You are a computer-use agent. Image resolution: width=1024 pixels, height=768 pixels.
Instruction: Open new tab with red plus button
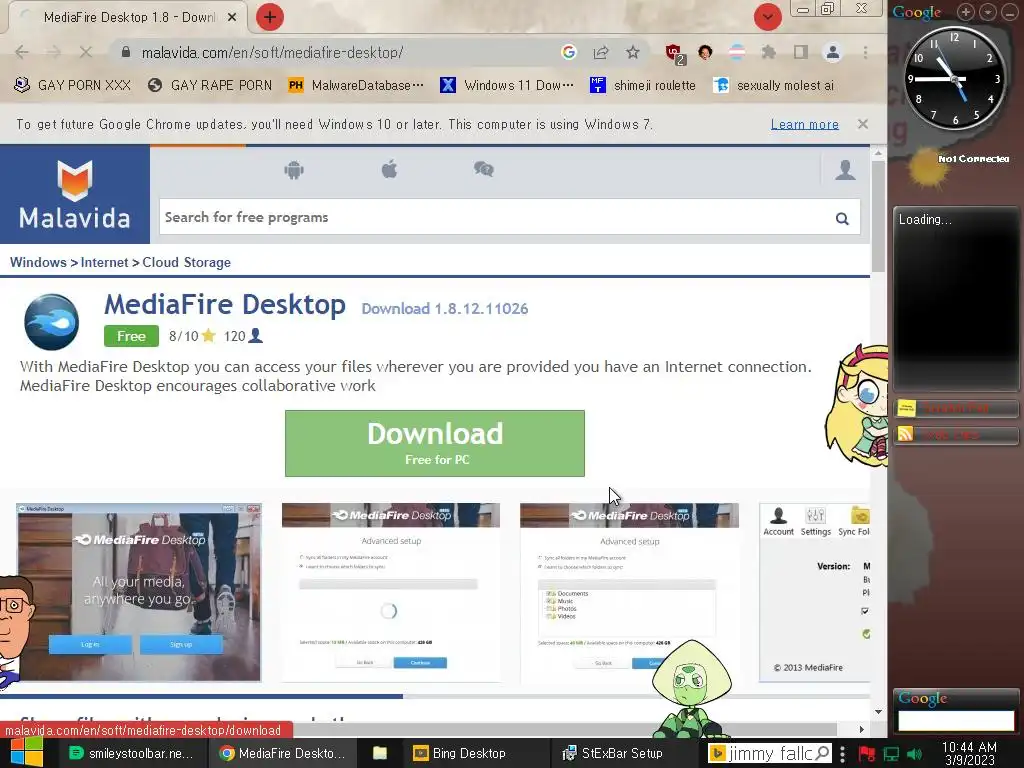coord(270,17)
